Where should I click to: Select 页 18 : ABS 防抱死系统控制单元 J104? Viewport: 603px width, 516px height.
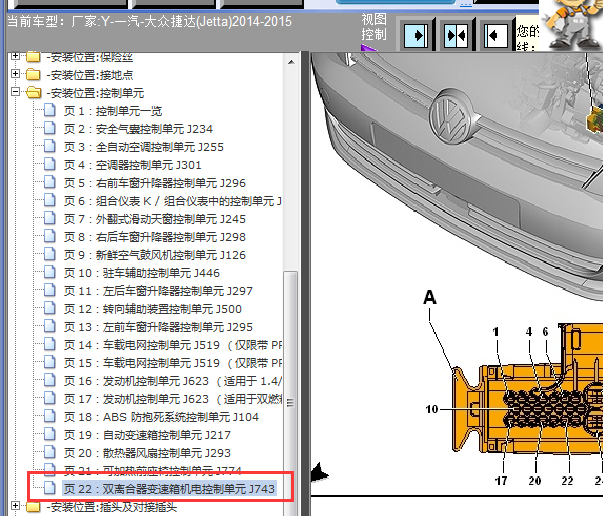pos(161,417)
